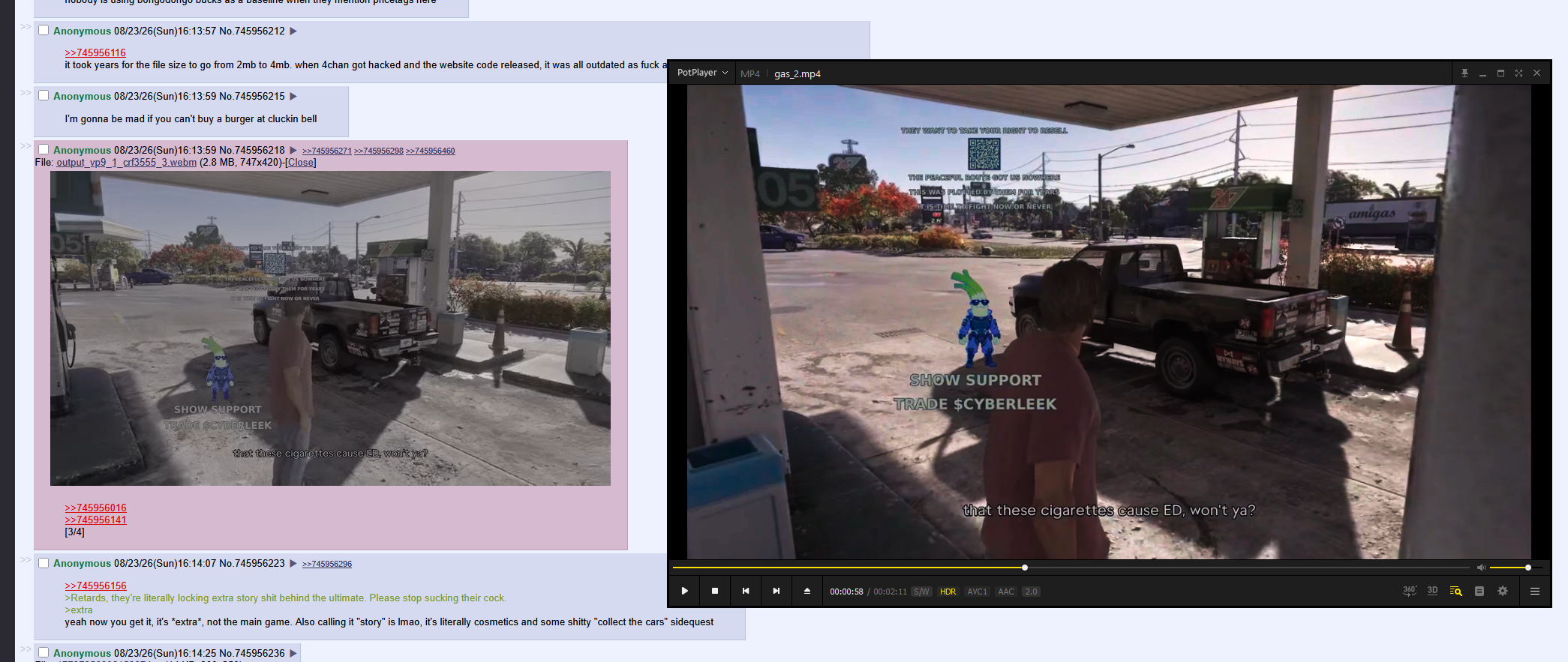Viewport: 1568px width, 662px height.
Task: Close the expanded webm via [Close]
Action: 301,162
